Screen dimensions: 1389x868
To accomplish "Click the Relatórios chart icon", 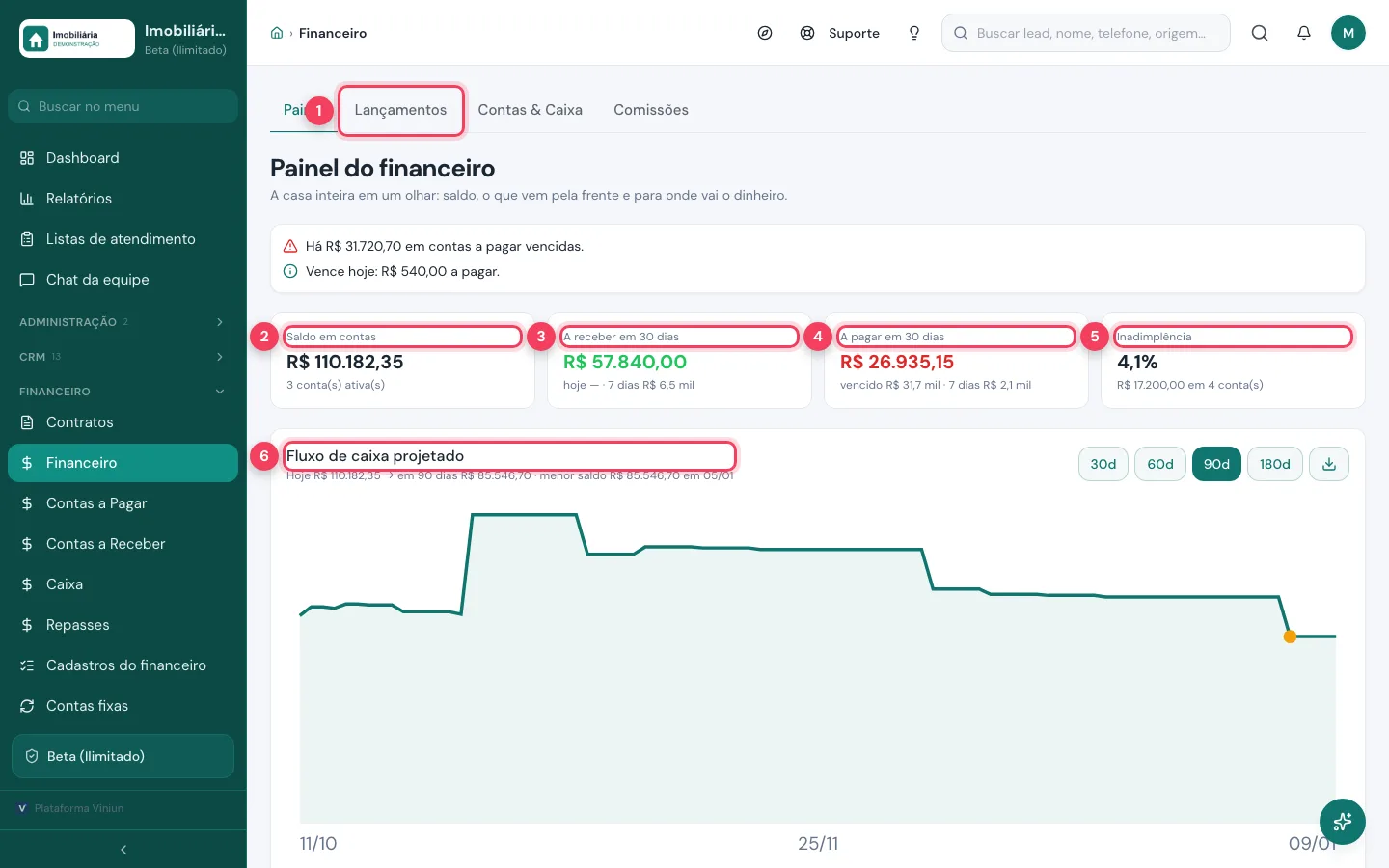I will point(27,199).
